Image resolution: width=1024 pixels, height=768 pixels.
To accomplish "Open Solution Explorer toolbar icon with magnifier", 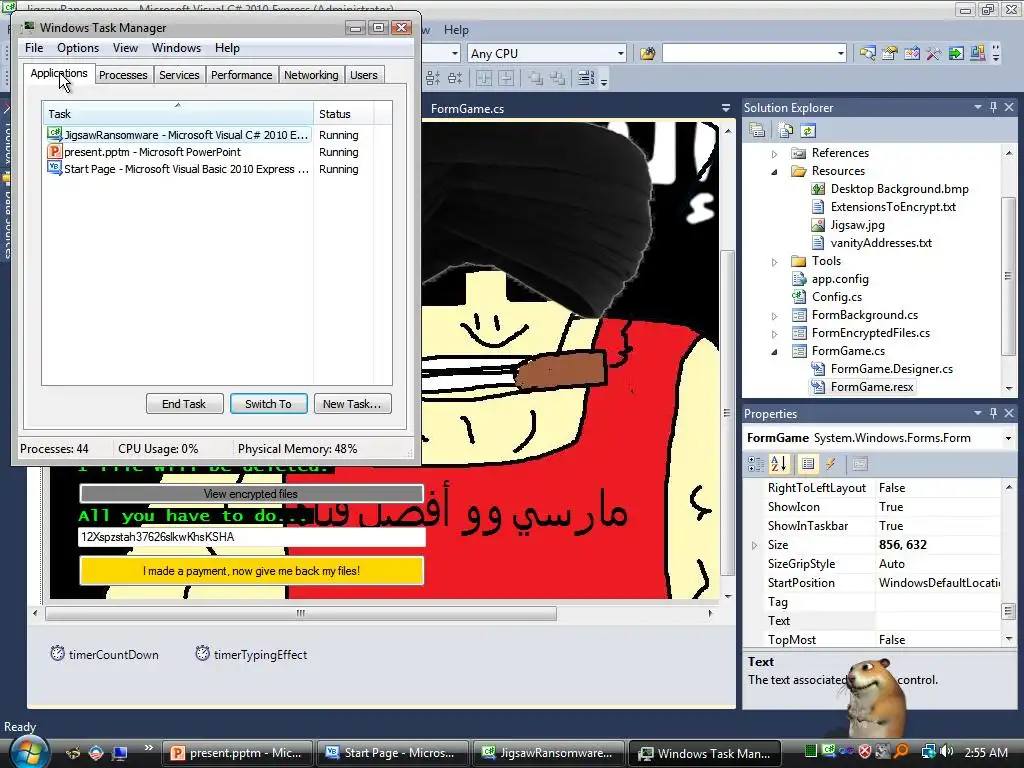I will click(868, 54).
